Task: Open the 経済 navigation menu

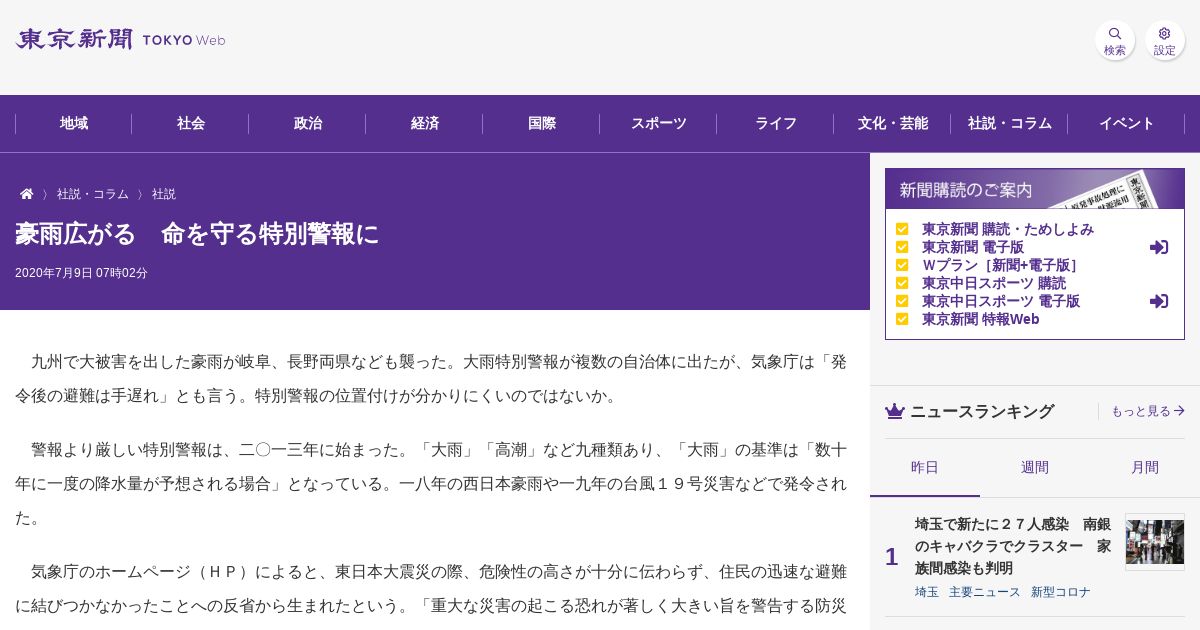Action: click(425, 123)
